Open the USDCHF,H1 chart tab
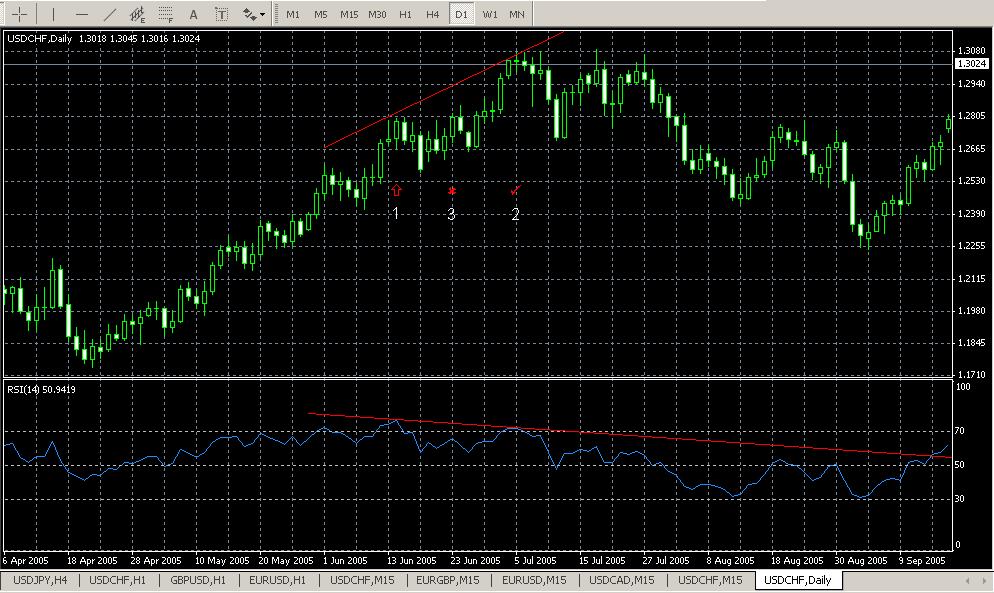This screenshot has width=994, height=593. (x=117, y=580)
